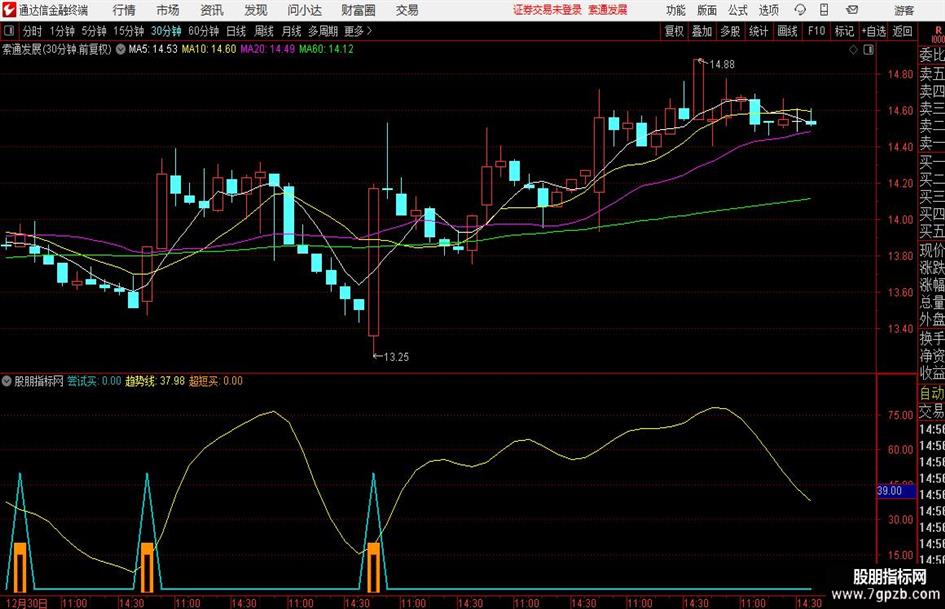
Task: Switch to 5分钟 period
Action: (94, 31)
